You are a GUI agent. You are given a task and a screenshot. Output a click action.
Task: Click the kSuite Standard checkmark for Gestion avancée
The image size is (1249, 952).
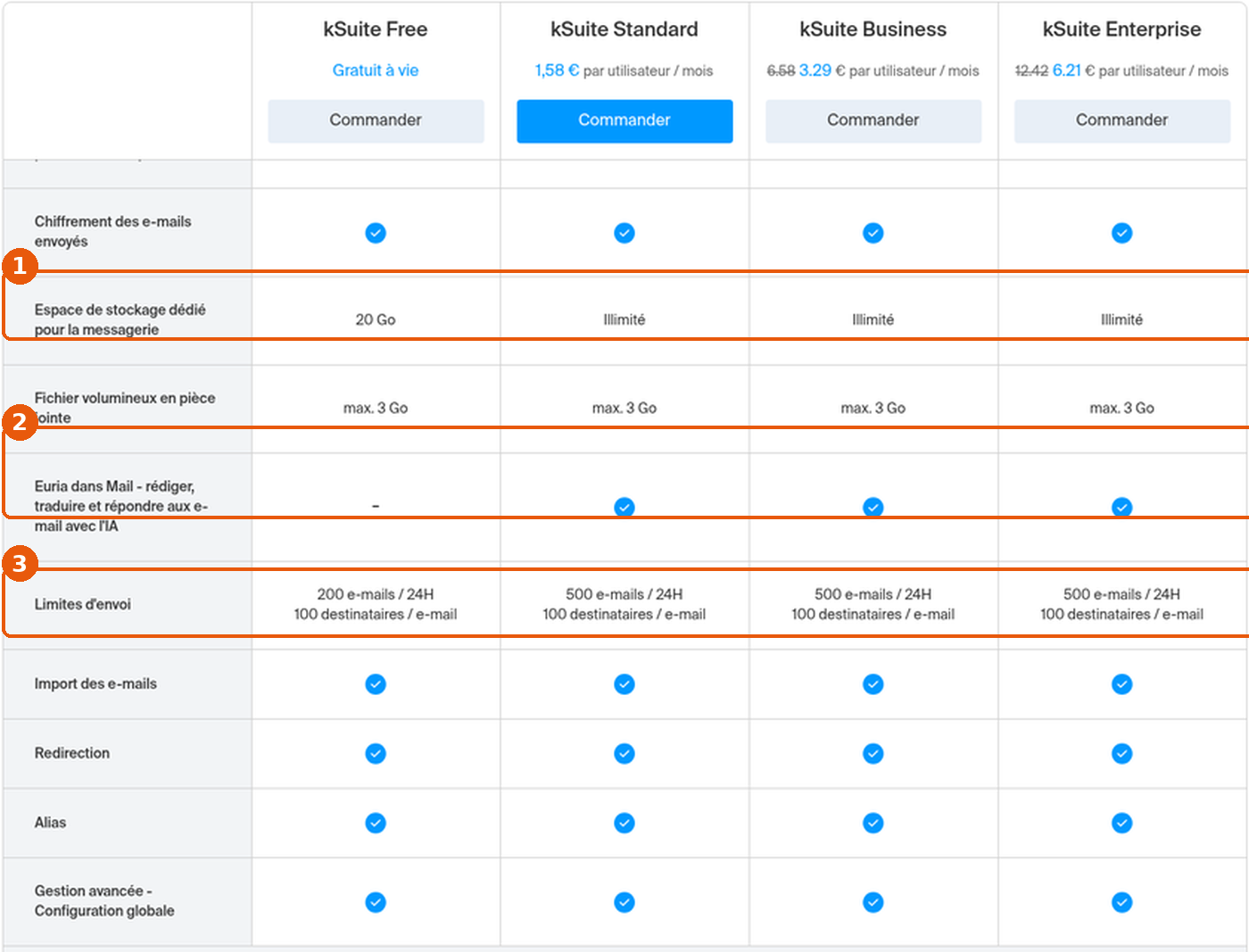coord(624,903)
